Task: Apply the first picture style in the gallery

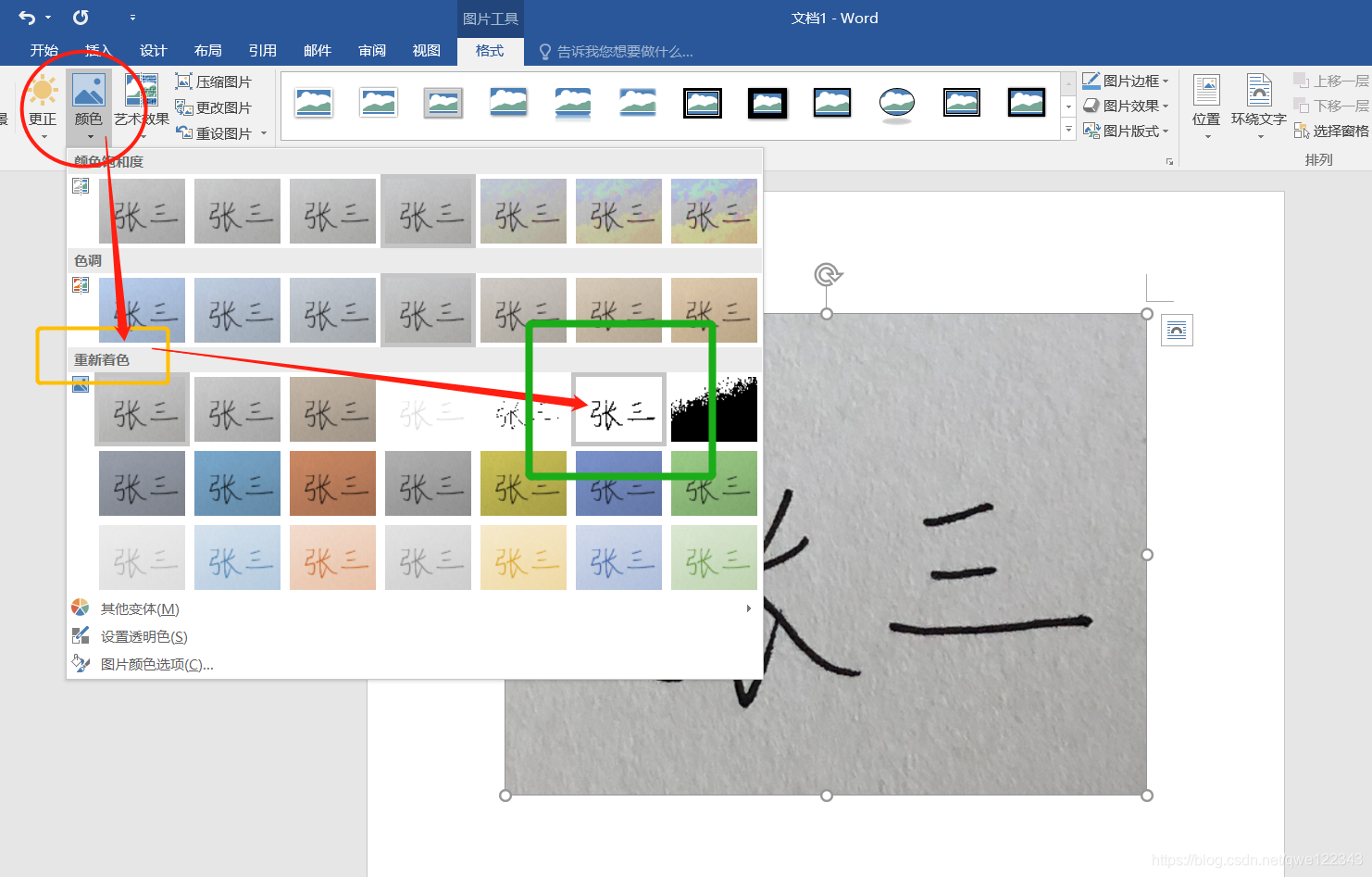Action: [x=314, y=103]
